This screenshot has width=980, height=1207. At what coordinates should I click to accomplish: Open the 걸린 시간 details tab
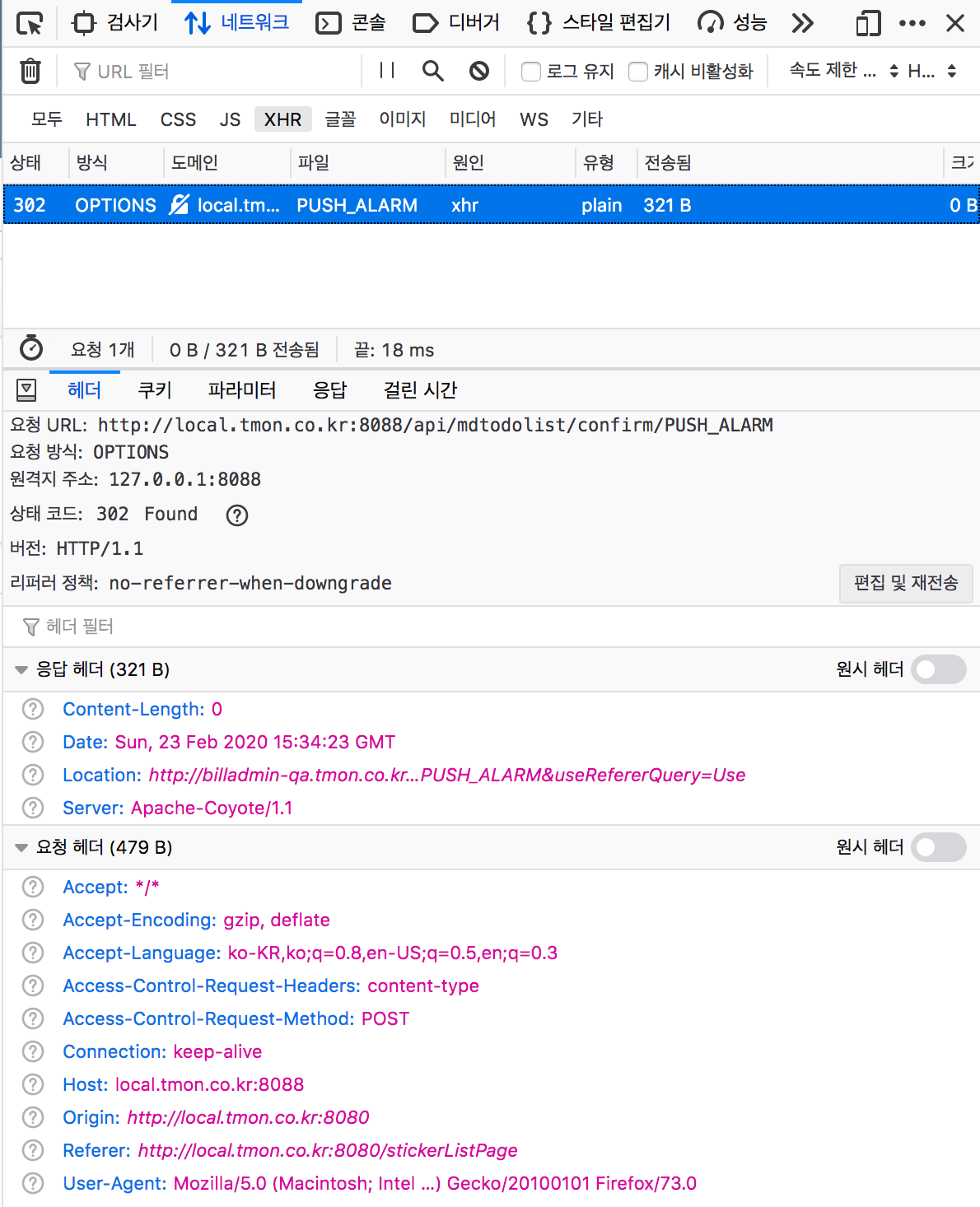point(420,390)
